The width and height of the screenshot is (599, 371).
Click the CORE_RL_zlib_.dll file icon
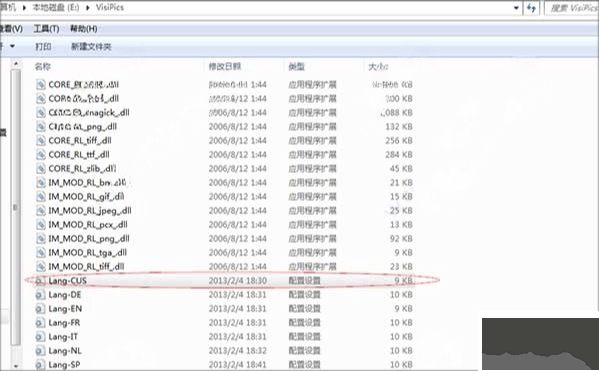(x=40, y=168)
